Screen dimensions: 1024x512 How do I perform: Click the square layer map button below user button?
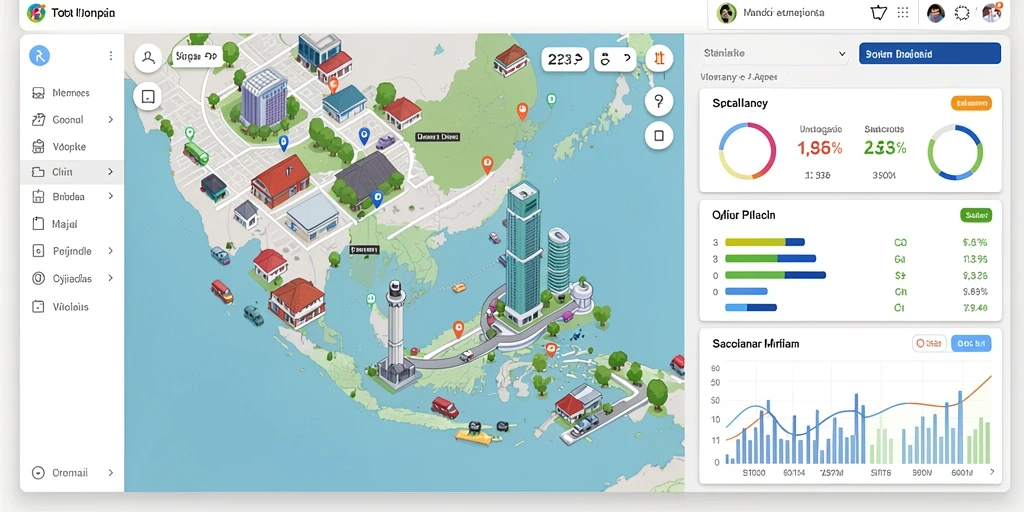[x=148, y=97]
